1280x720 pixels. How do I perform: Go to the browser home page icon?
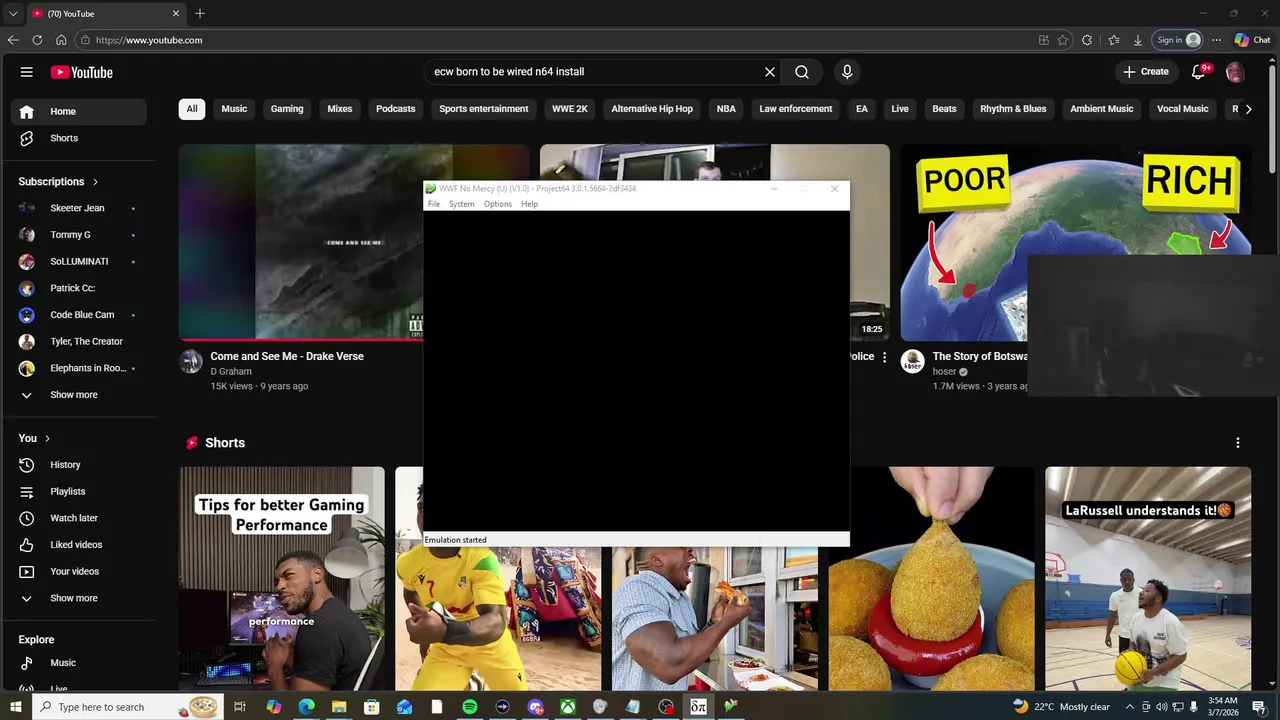[61, 40]
